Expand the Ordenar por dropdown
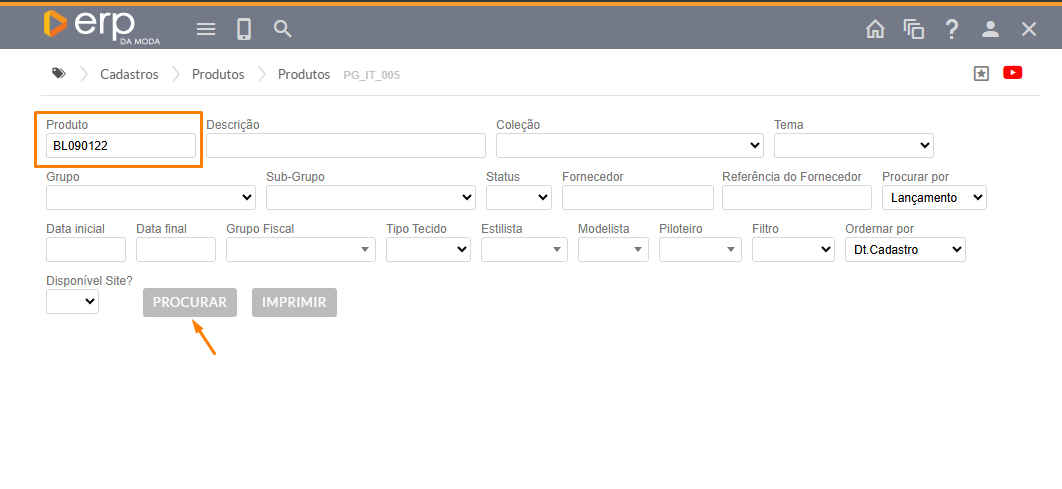The height and width of the screenshot is (489, 1062). (x=905, y=249)
